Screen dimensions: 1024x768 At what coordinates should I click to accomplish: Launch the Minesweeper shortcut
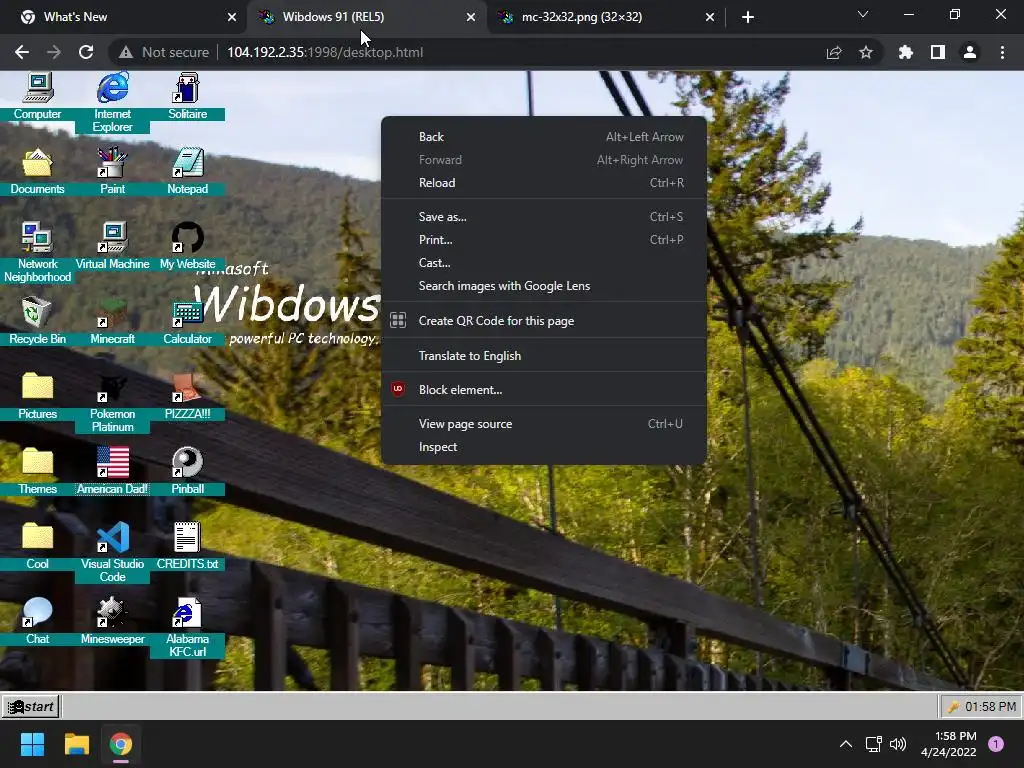(x=112, y=622)
